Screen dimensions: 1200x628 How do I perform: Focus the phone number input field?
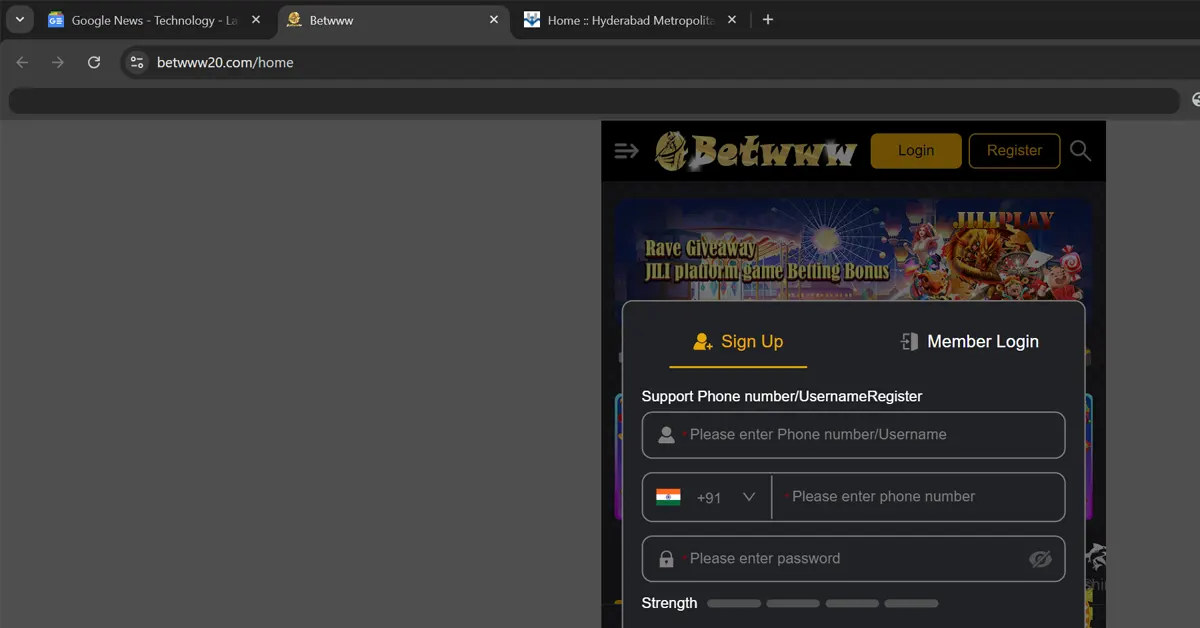[x=918, y=497]
